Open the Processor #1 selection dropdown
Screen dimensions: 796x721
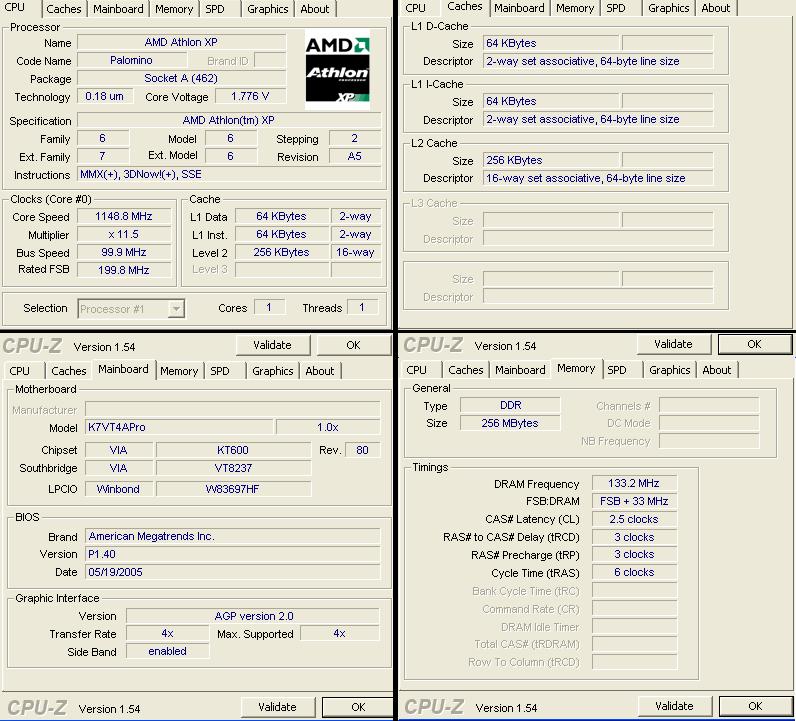[x=130, y=309]
